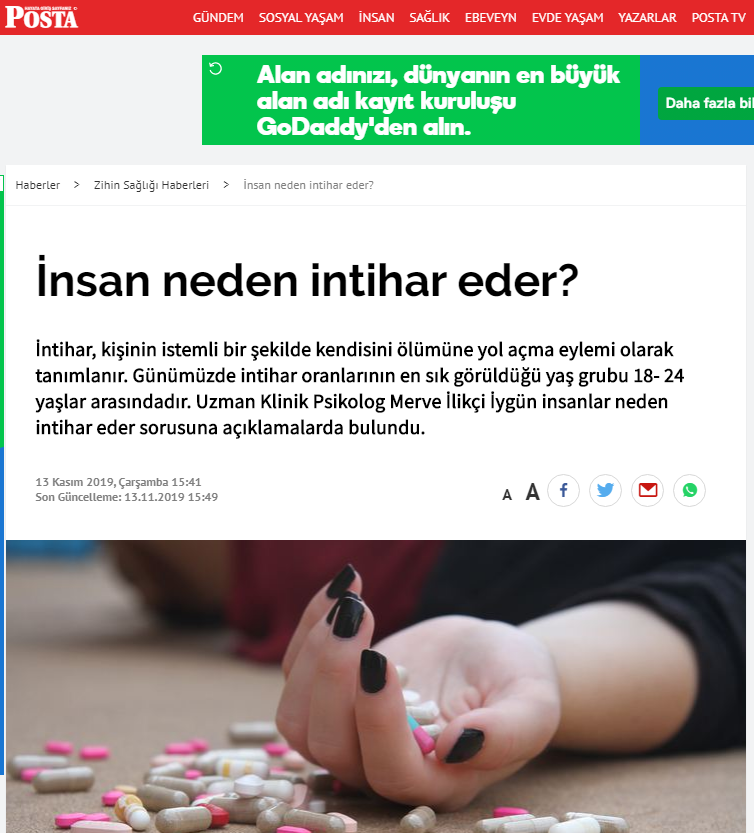Image resolution: width=754 pixels, height=833 pixels.
Task: Open EVDE YAŞAM section
Action: click(x=567, y=18)
